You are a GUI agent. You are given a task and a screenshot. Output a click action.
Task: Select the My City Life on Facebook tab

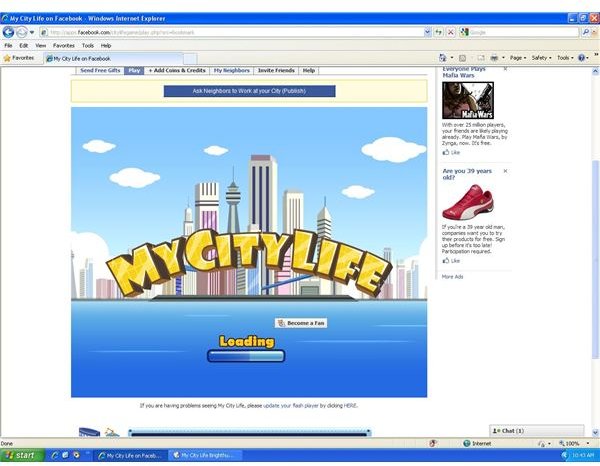(x=113, y=59)
